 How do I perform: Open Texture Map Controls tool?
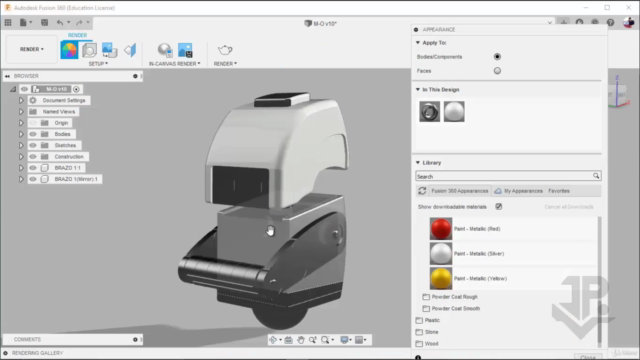click(130, 50)
